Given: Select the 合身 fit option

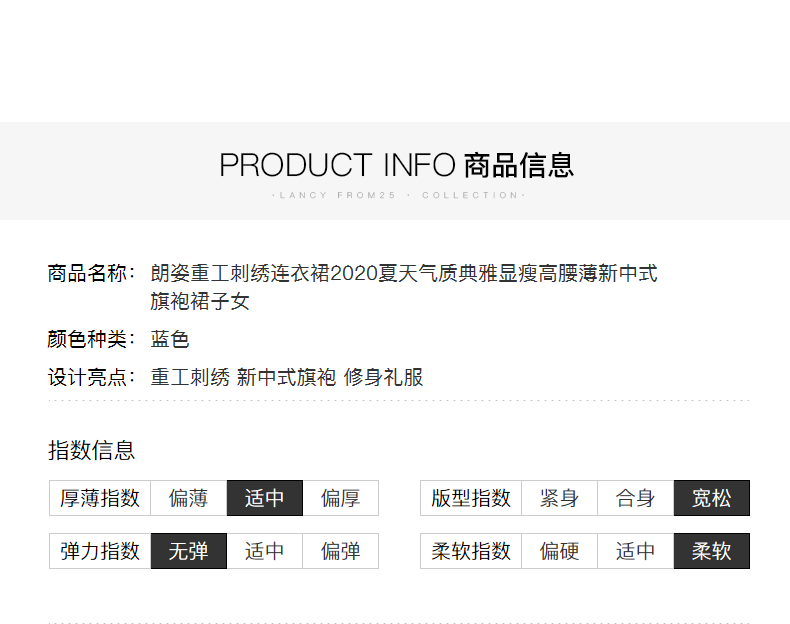Looking at the screenshot, I should [635, 498].
